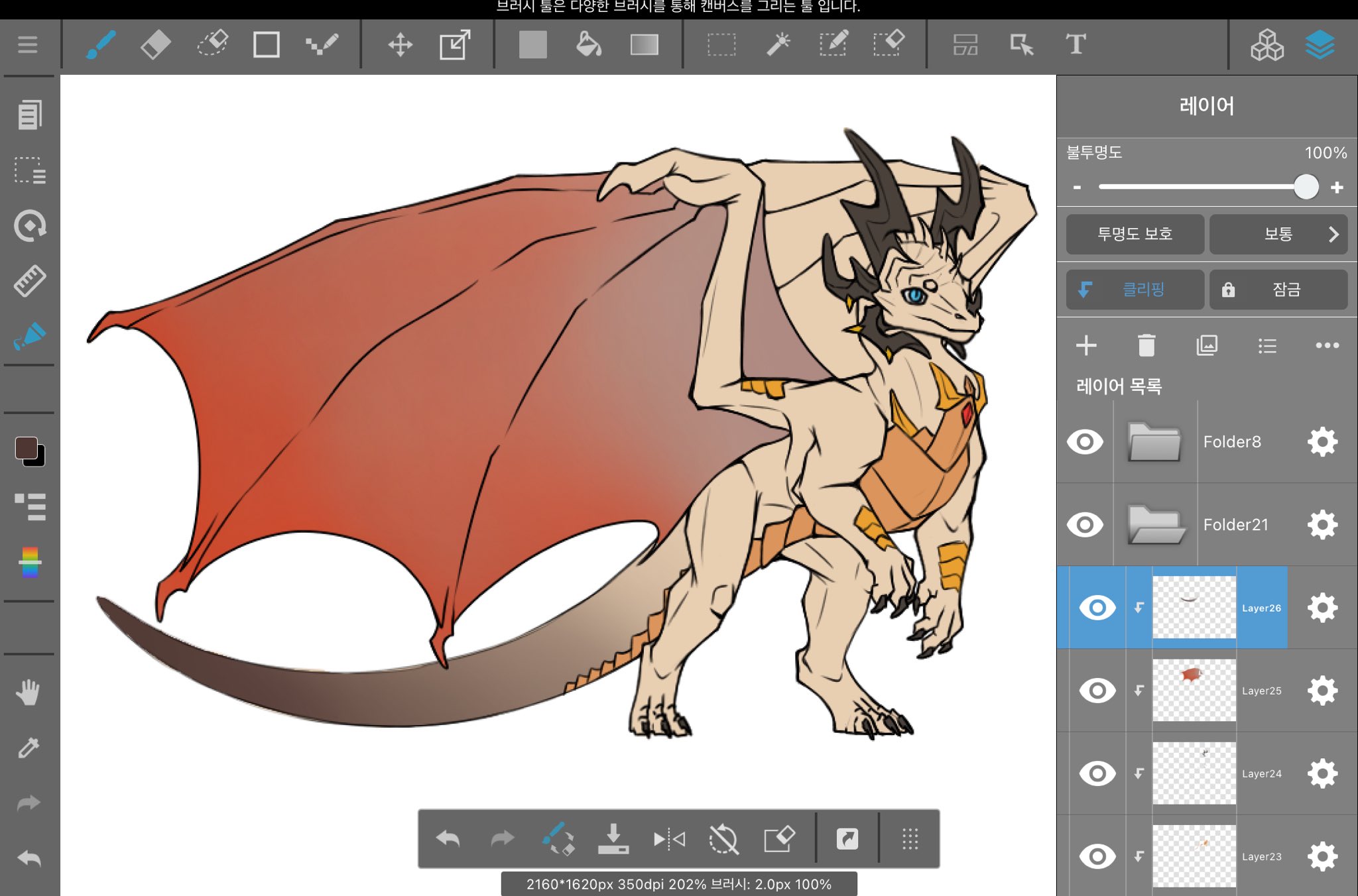Hide the Folder8 layer group
The height and width of the screenshot is (896, 1358).
coord(1085,441)
